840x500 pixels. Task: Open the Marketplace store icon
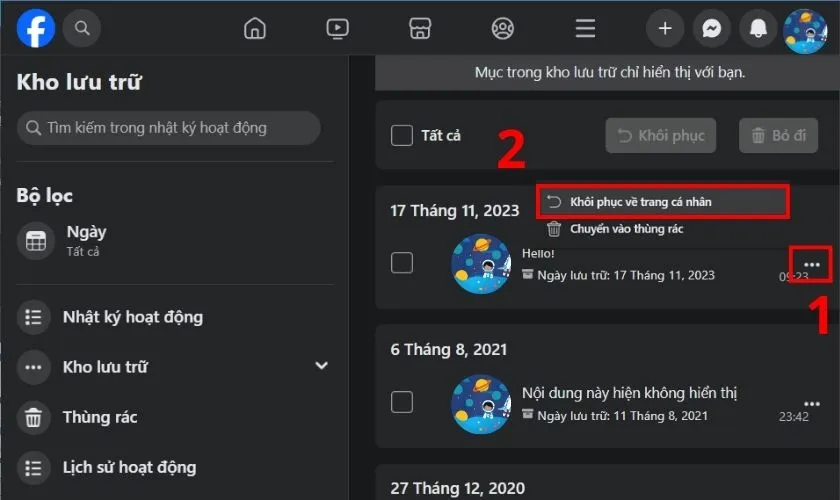tap(420, 28)
